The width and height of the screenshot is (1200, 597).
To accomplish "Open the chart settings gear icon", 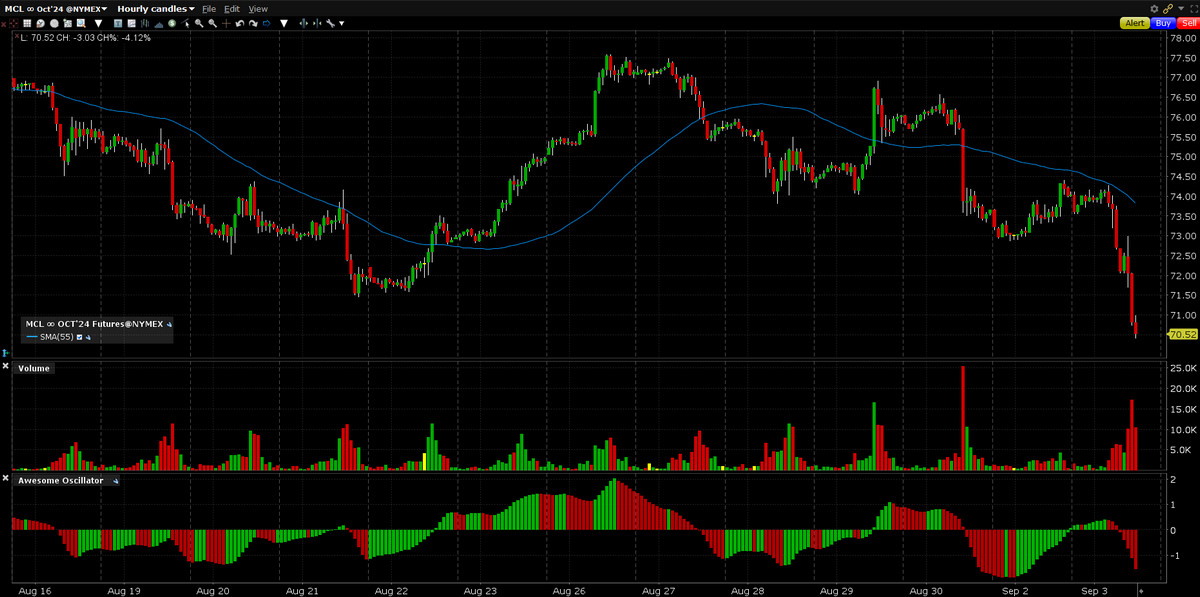I will click(x=1153, y=8).
